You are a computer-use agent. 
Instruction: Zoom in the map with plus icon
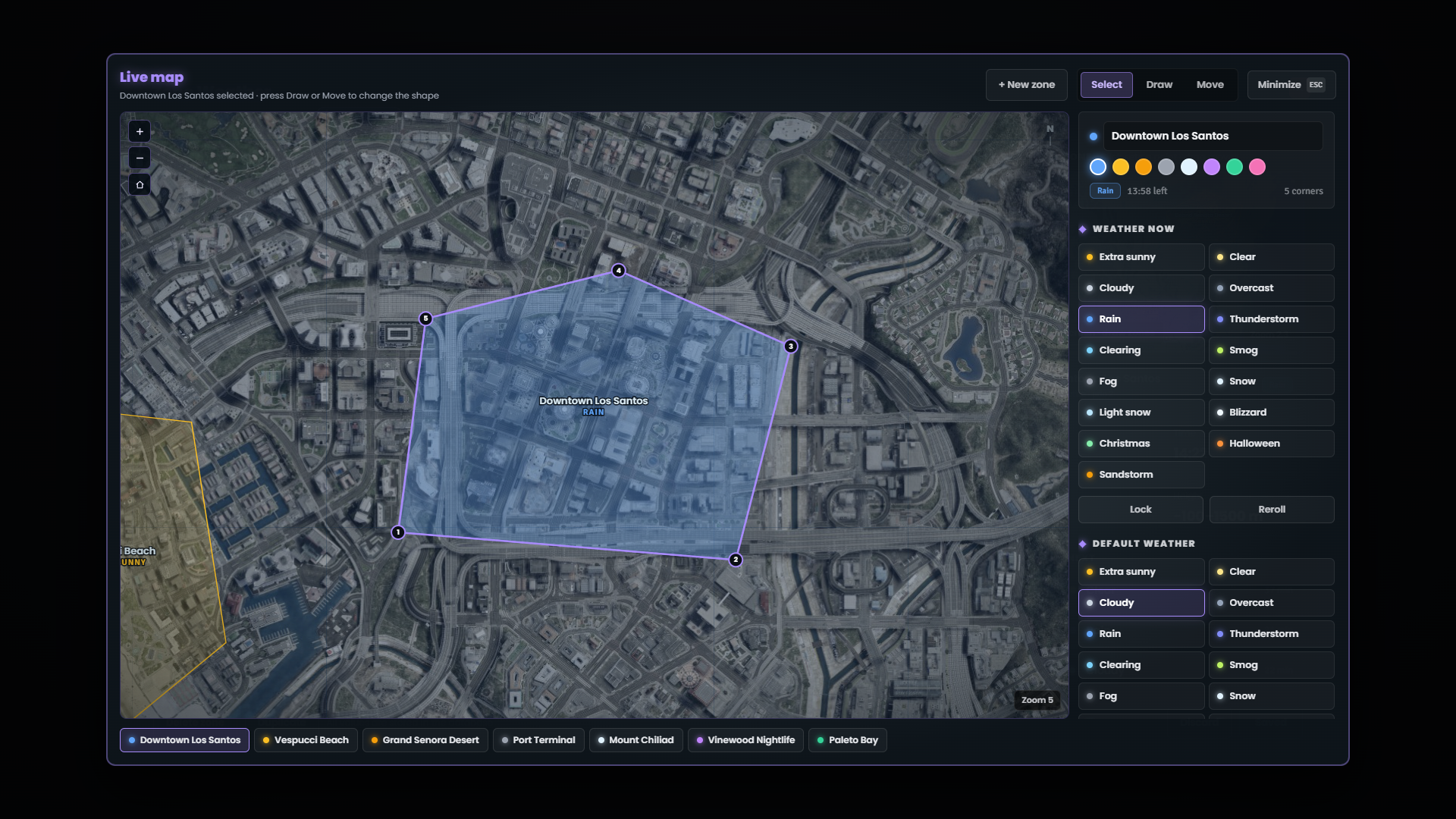(x=140, y=131)
